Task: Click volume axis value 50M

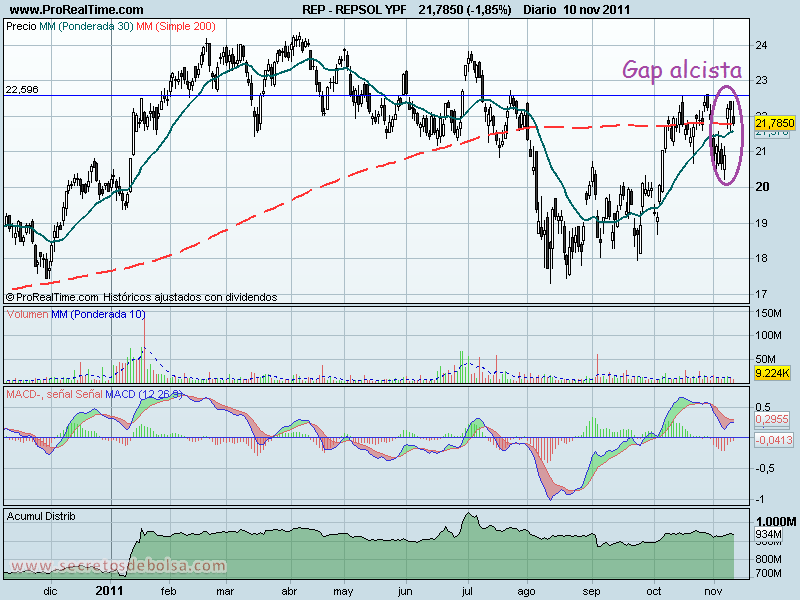Action: (765, 359)
